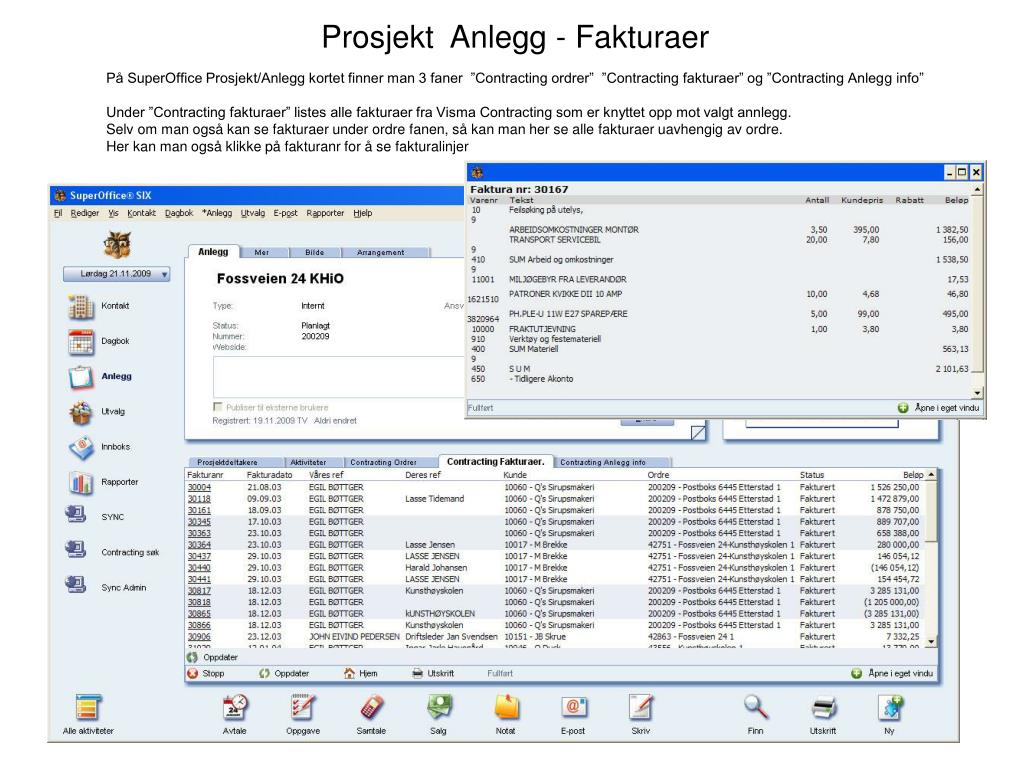This screenshot has height=768, width=1024.
Task: Toggle Publiser til eksterne brukere checkbox
Action: (217, 407)
